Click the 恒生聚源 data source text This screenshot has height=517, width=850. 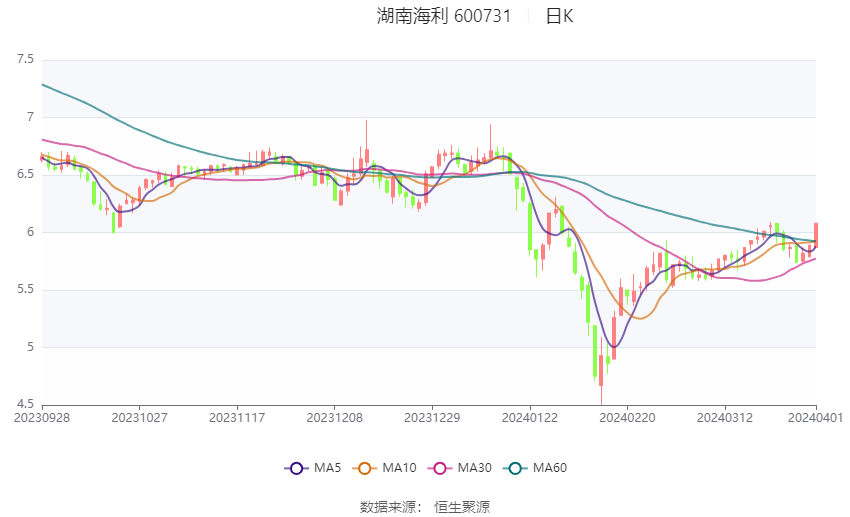(x=462, y=507)
